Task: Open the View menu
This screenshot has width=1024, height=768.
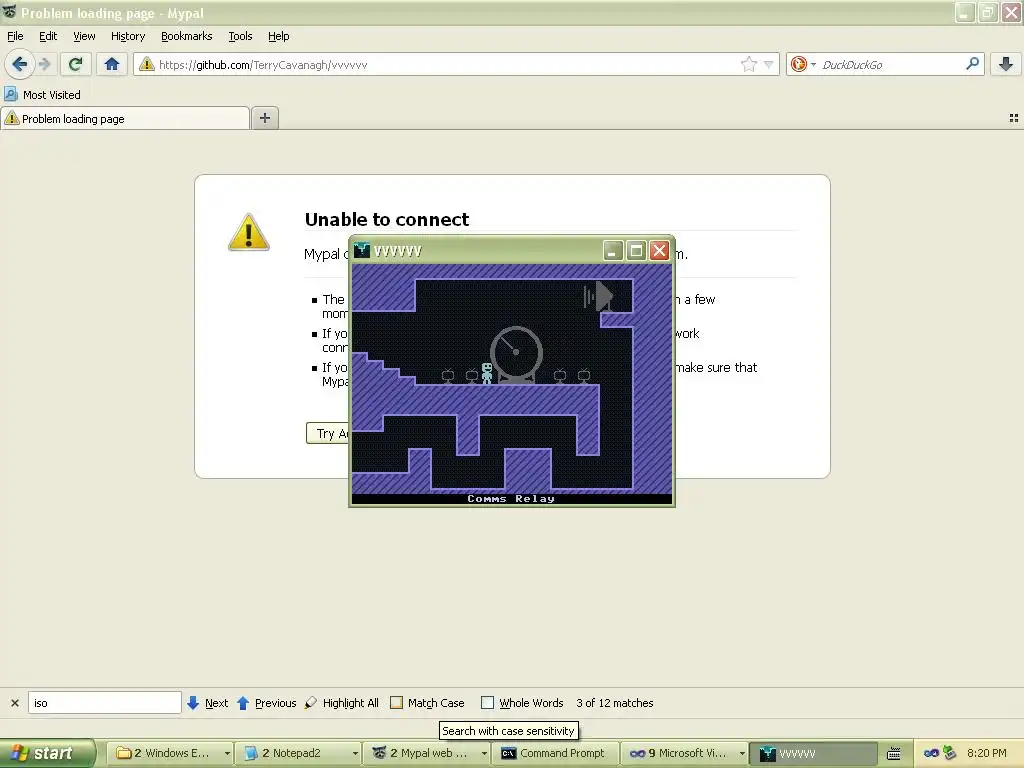Action: pos(84,36)
